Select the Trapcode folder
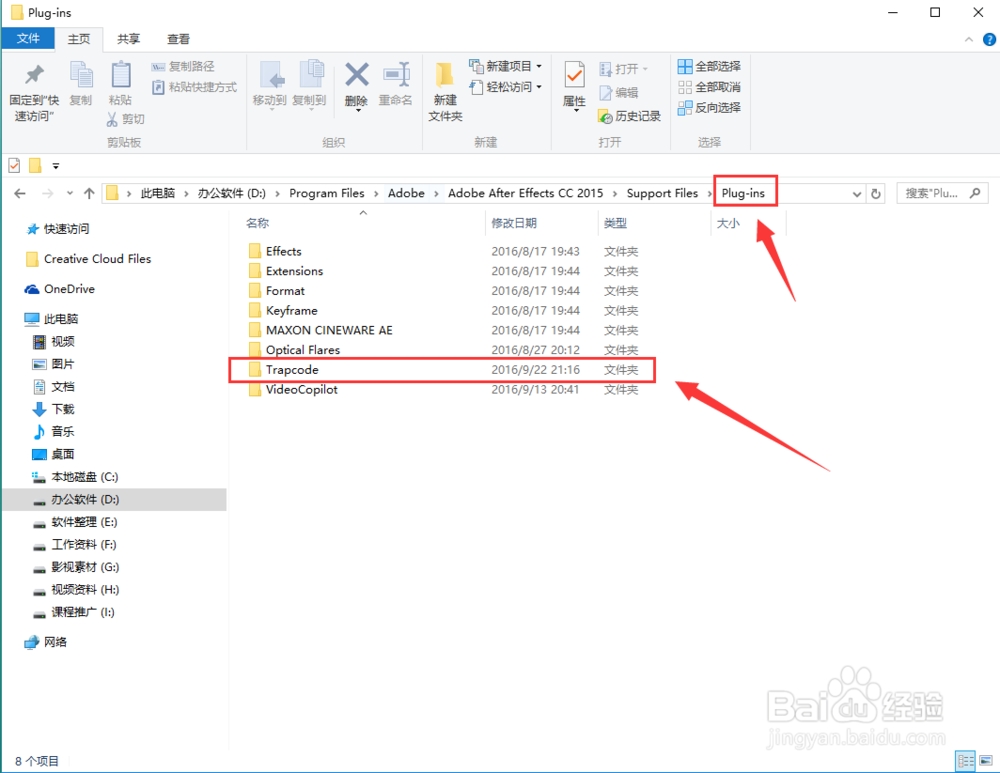The image size is (1000, 773). pos(442,370)
